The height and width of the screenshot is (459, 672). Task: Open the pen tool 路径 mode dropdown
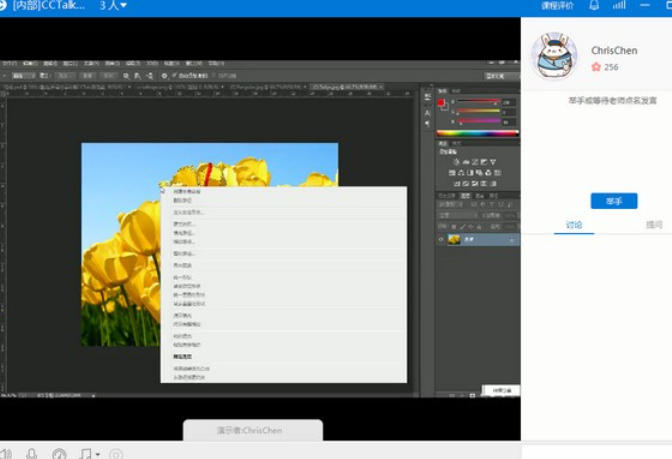click(x=24, y=76)
